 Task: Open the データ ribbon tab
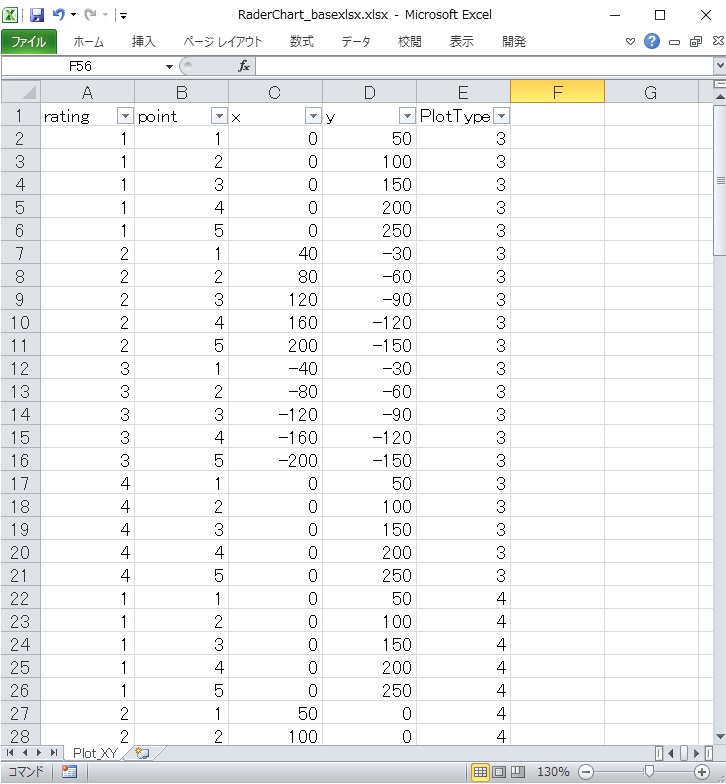coord(355,42)
